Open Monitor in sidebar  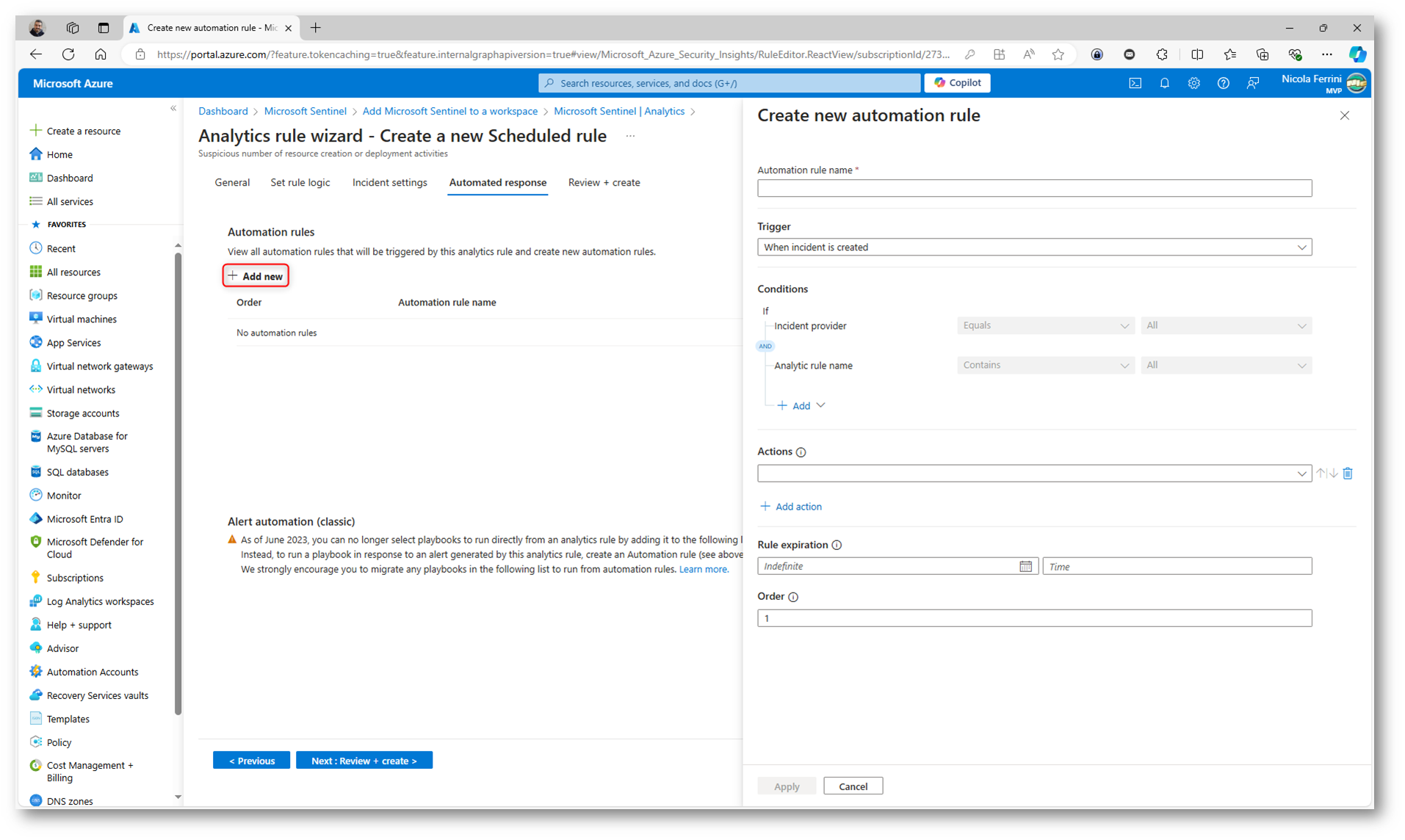coord(64,495)
